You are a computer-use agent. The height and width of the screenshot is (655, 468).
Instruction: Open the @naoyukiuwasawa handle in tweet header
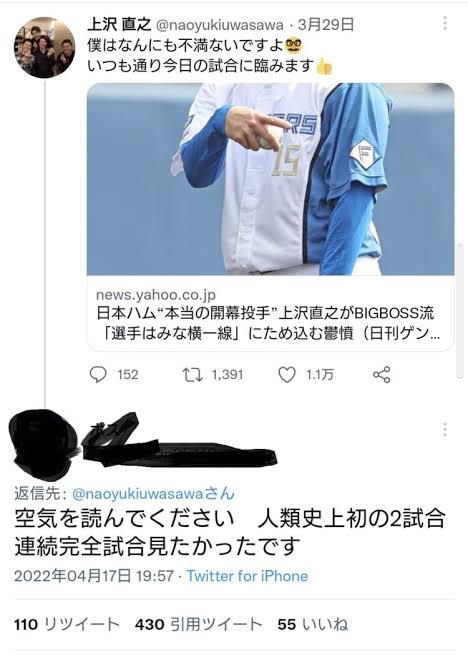point(220,25)
